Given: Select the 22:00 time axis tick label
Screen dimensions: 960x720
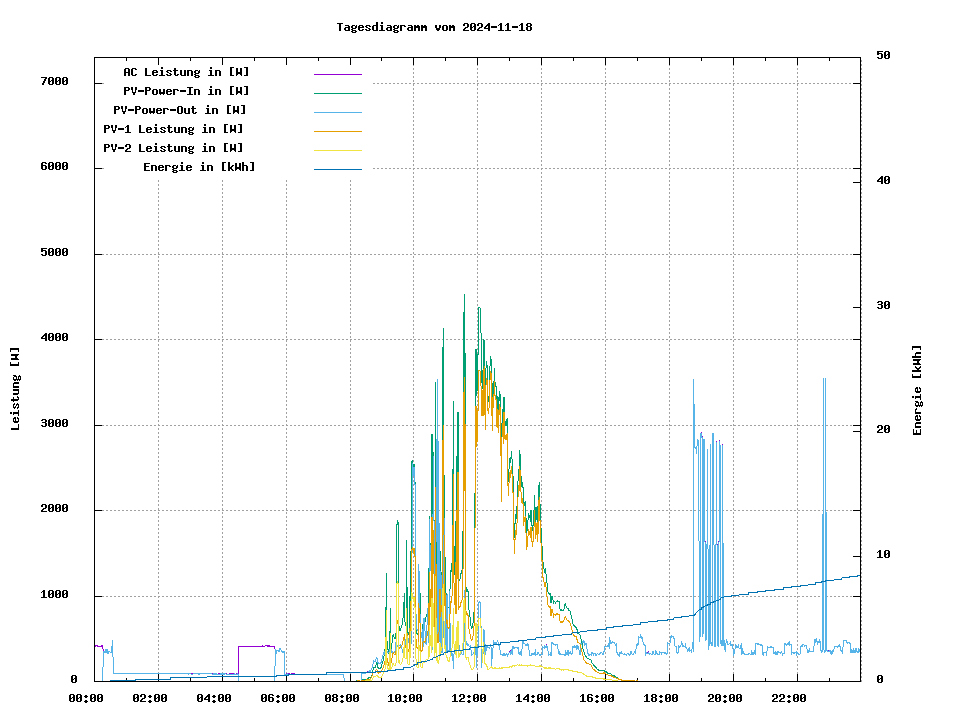Looking at the screenshot, I should [789, 698].
